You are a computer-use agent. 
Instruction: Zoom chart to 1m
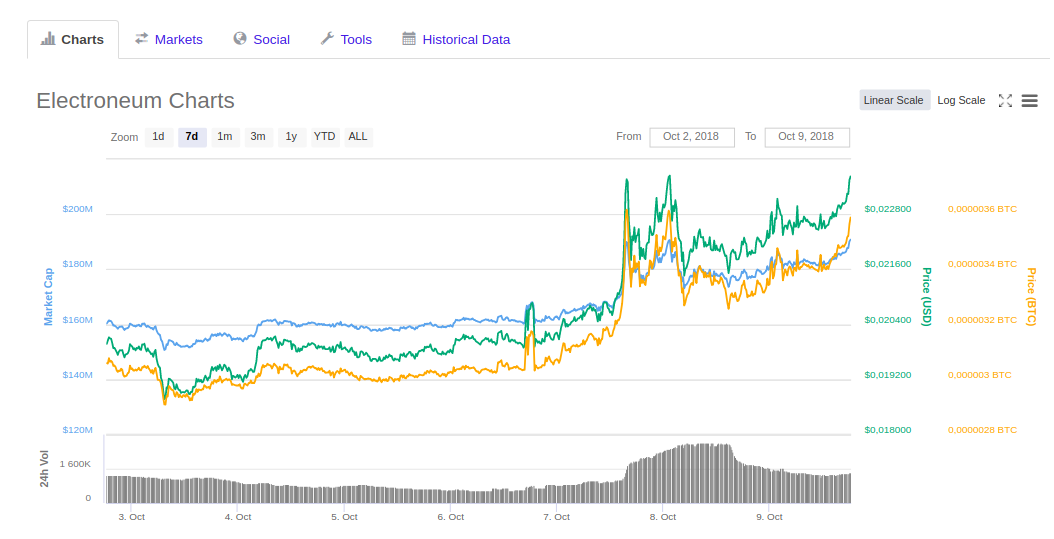coord(225,137)
